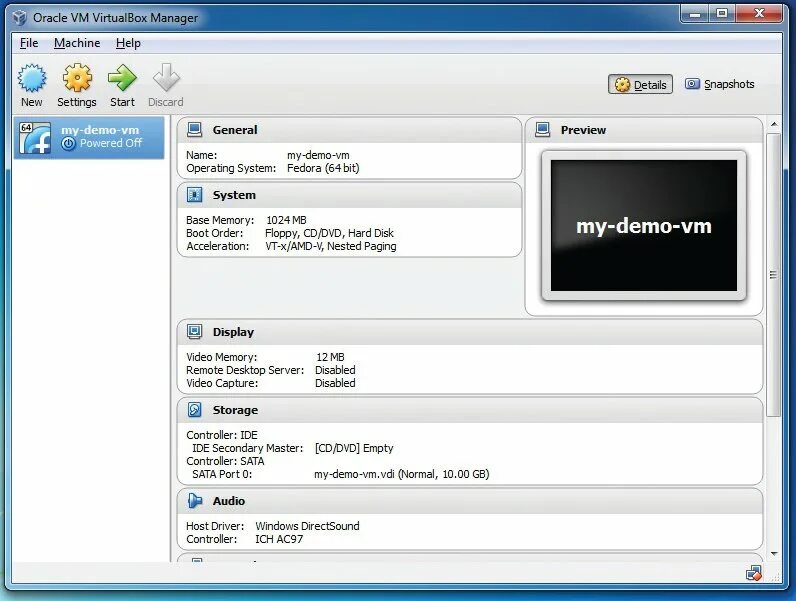Click the 12 MB video memory value
This screenshot has height=601, width=796.
pyautogui.click(x=330, y=357)
